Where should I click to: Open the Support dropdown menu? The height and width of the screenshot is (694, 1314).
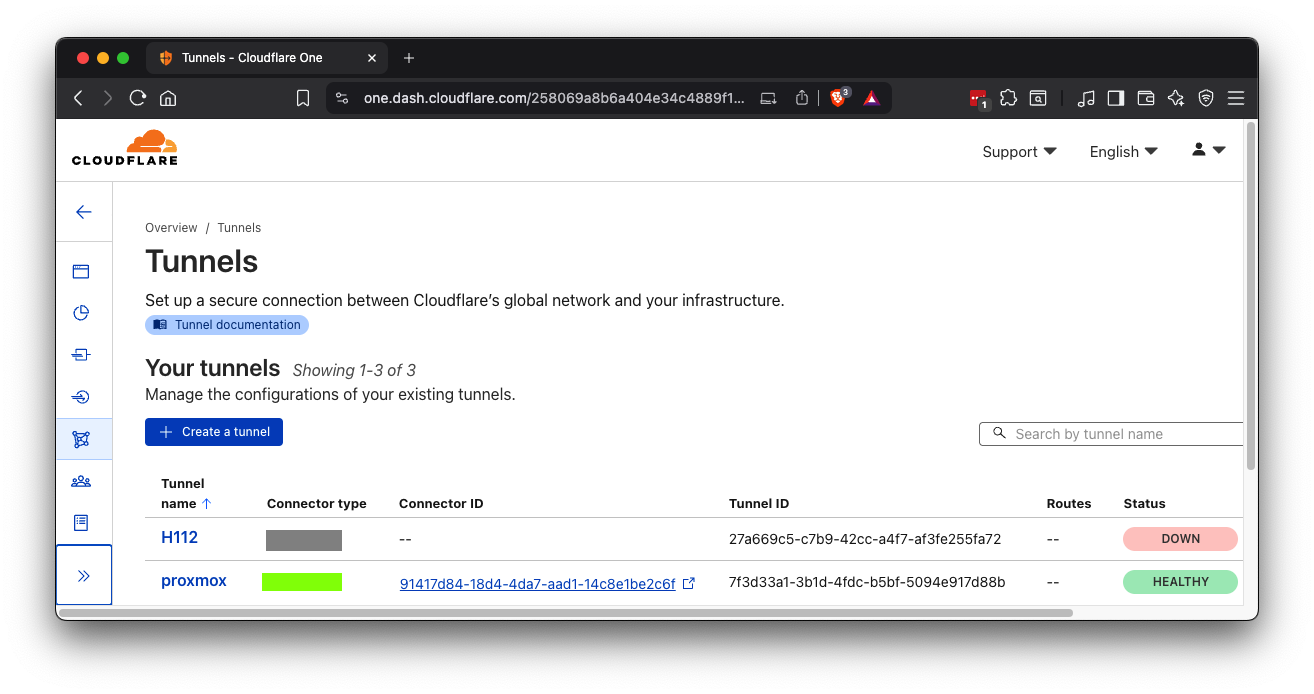pyautogui.click(x=1019, y=152)
